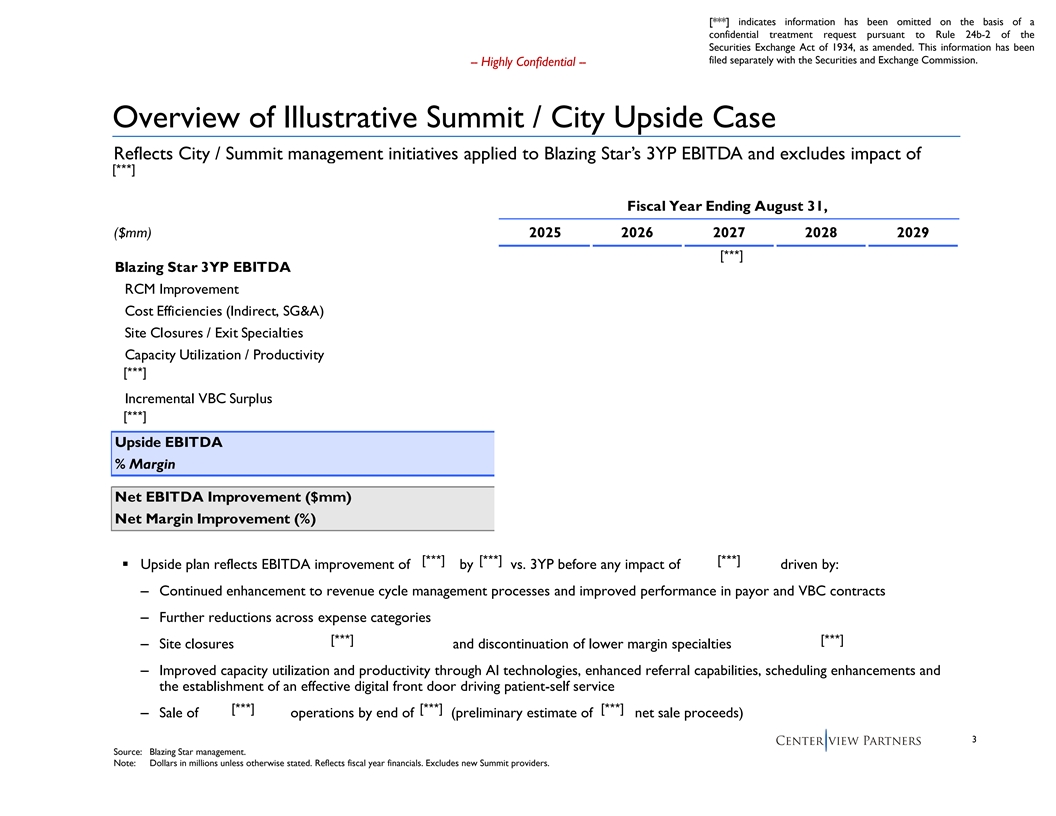
Task: Click the "Highly Confidential" red header text
Action: click(x=528, y=62)
